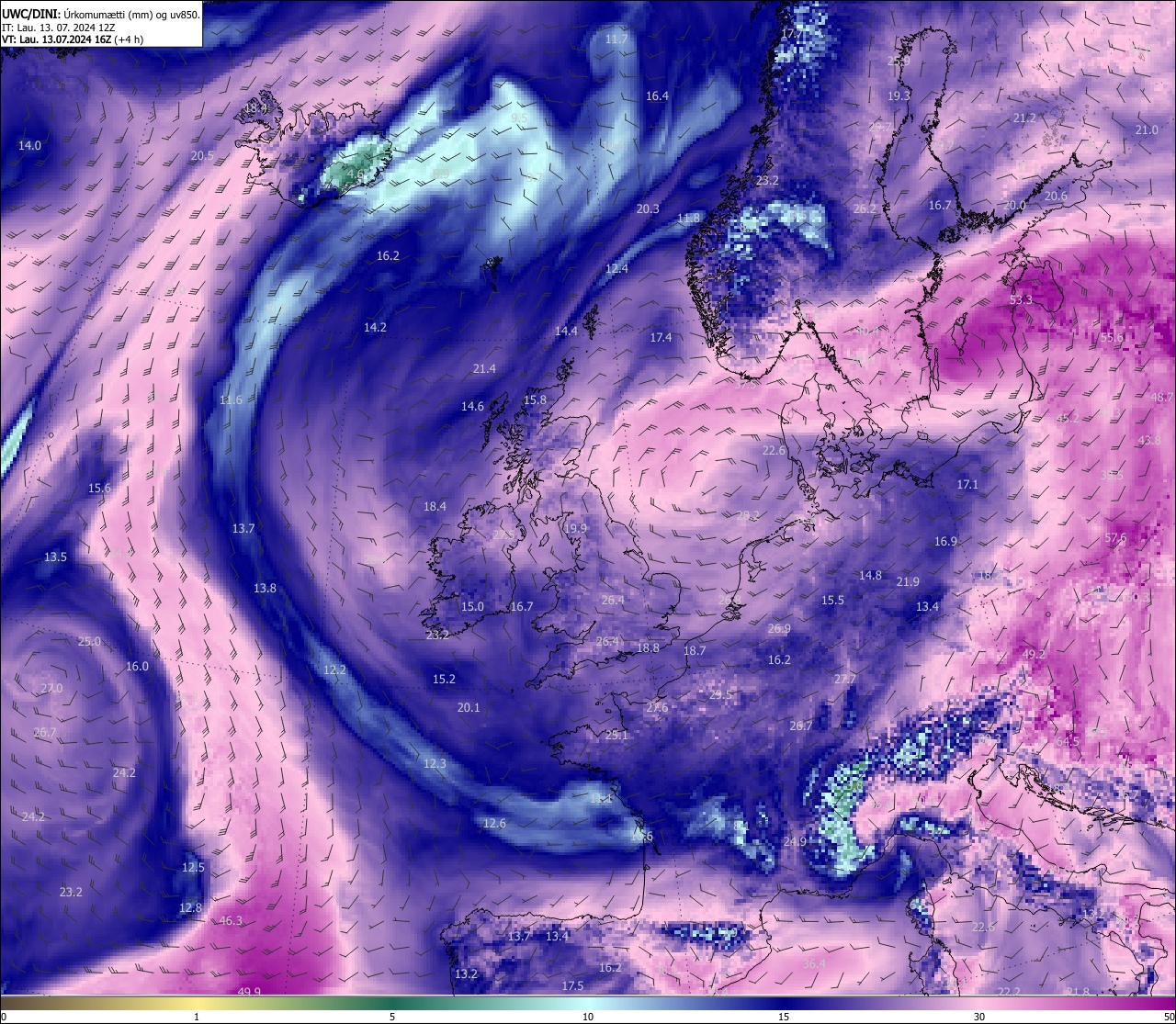This screenshot has width=1176, height=1024.
Task: Click the 14.2 value on the map
Action: [375, 327]
